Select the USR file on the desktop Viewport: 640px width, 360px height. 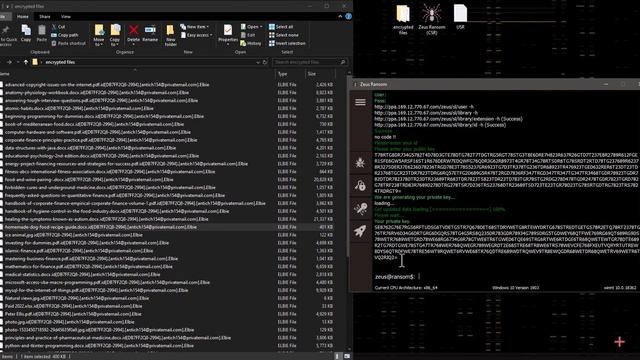click(460, 17)
